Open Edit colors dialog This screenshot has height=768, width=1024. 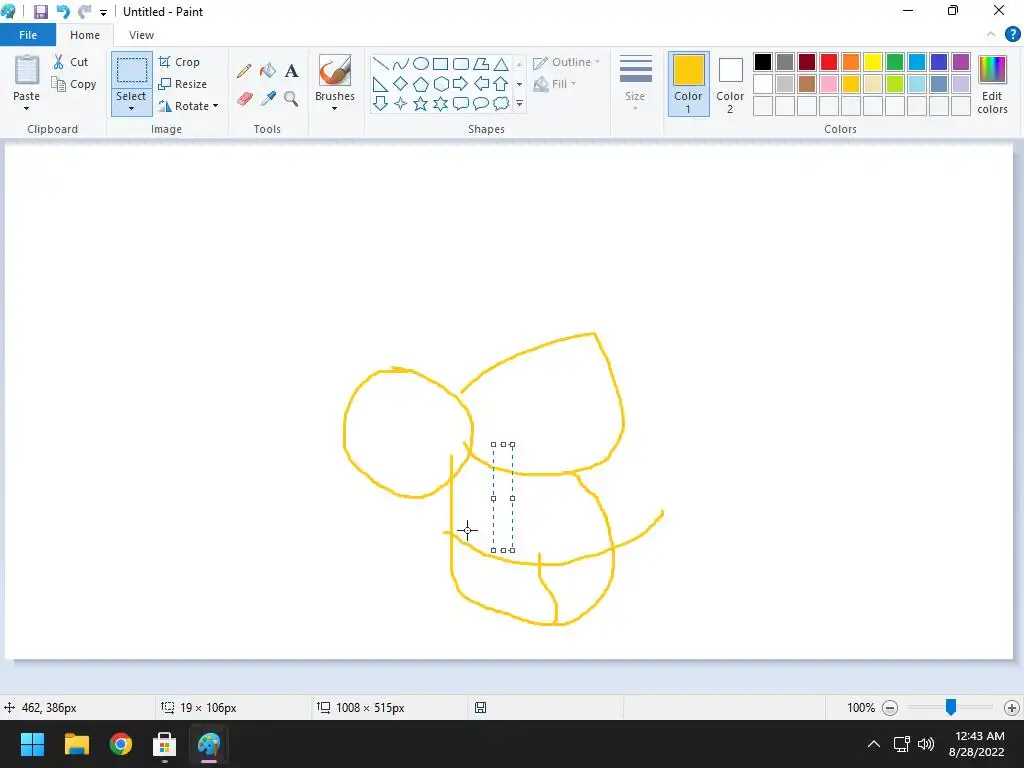992,84
